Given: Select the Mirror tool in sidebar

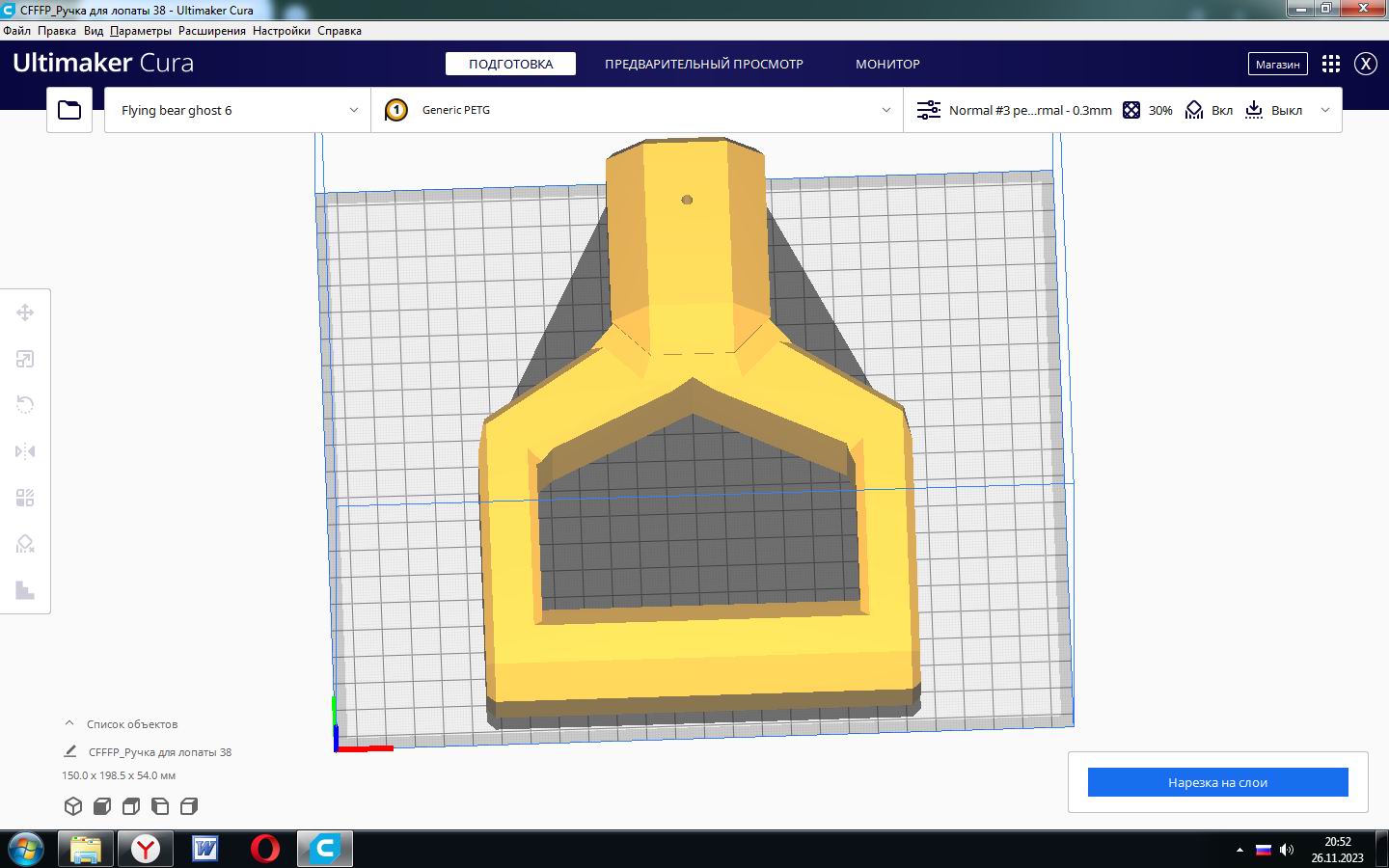Looking at the screenshot, I should [25, 451].
